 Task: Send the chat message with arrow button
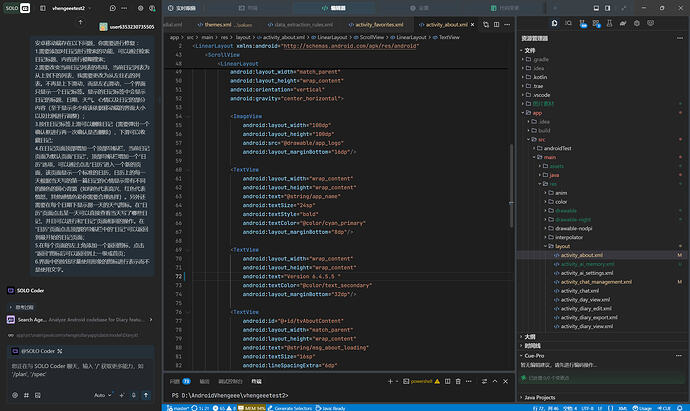tap(146, 395)
